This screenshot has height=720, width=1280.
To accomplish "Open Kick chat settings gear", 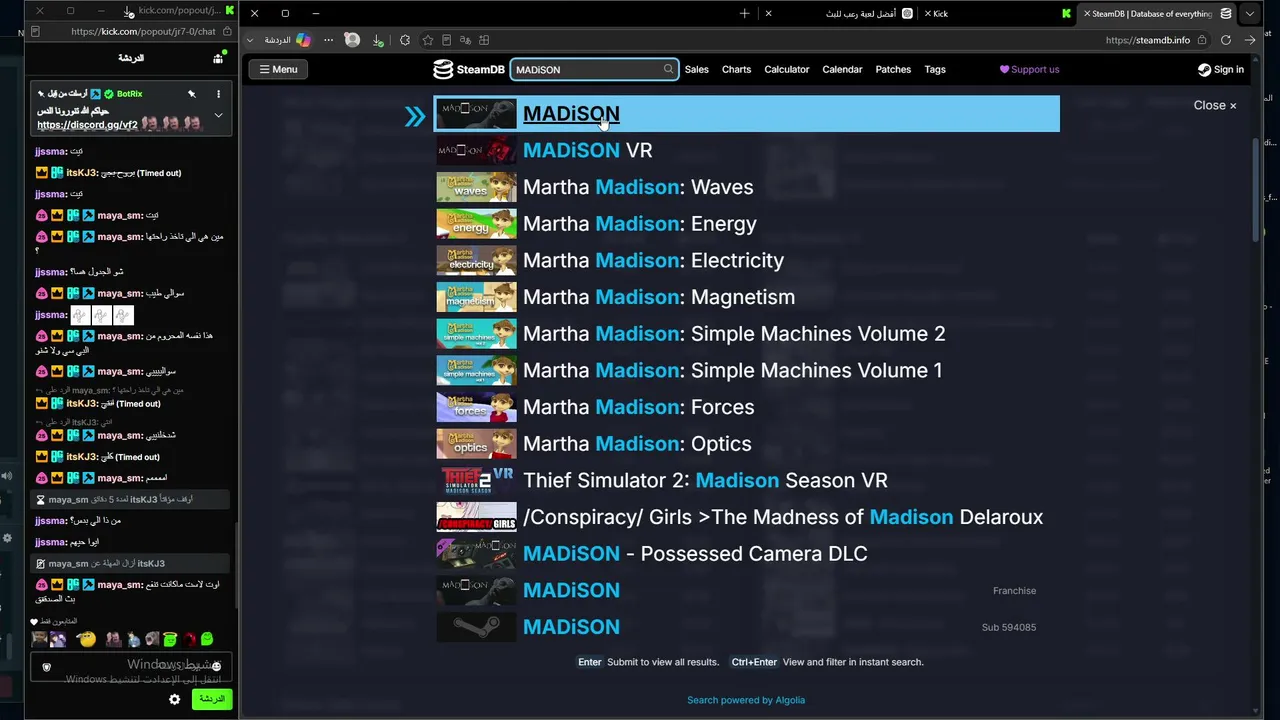I will pos(175,700).
